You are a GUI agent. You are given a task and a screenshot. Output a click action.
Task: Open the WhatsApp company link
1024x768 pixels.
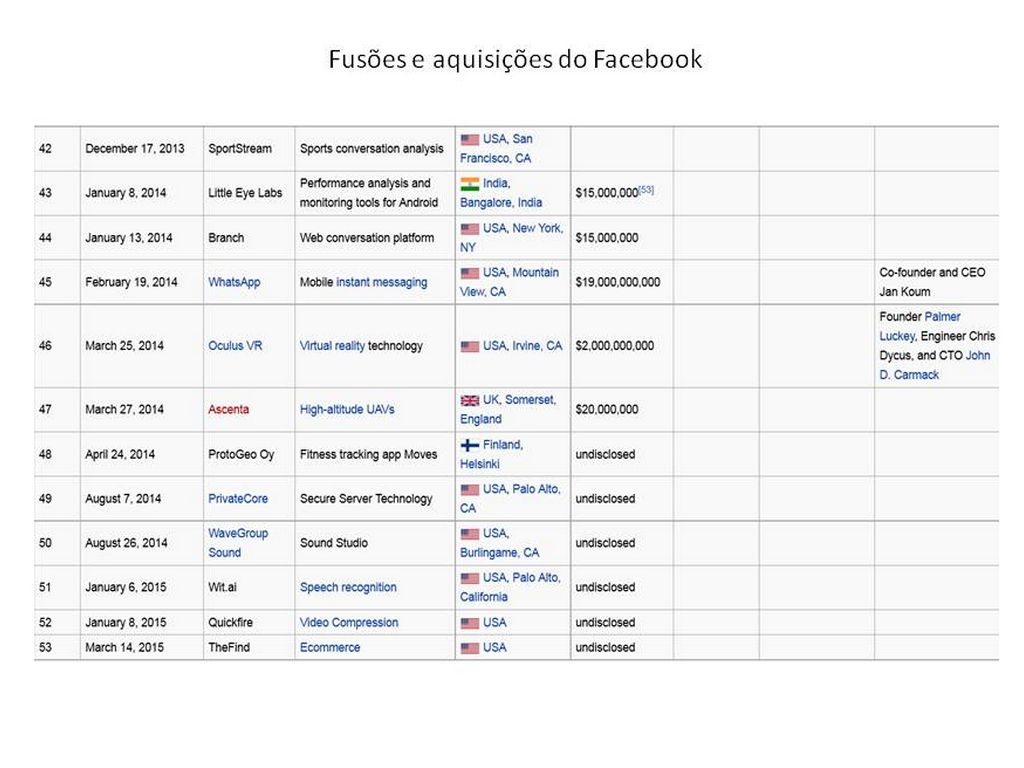click(234, 282)
